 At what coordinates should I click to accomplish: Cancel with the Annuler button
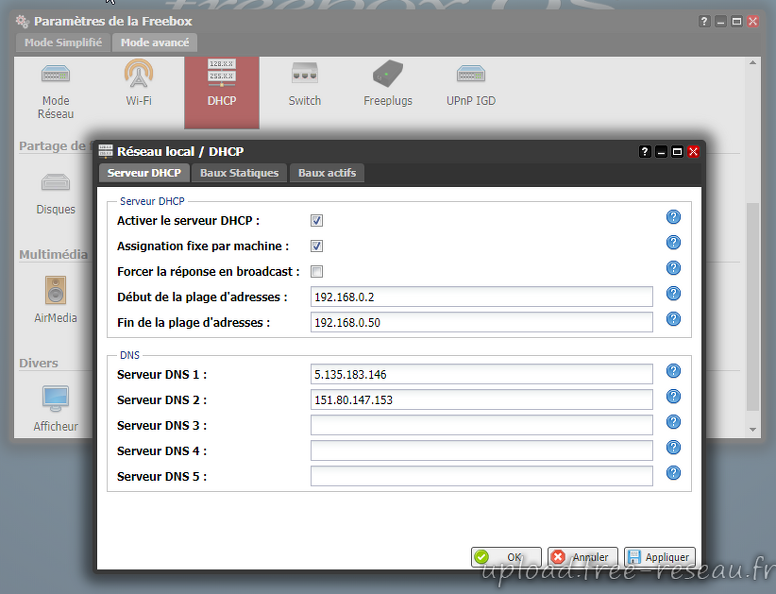point(582,557)
